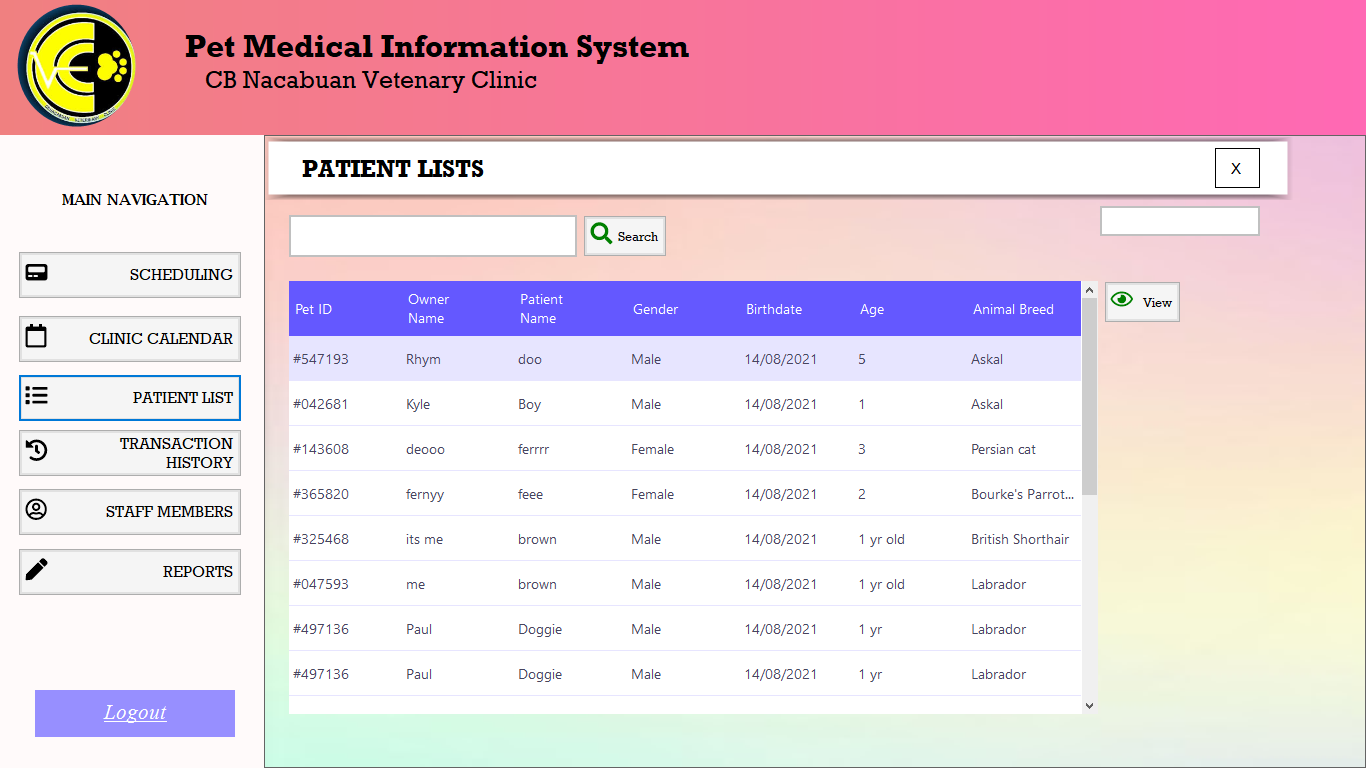The width and height of the screenshot is (1366, 768).
Task: Click the green magnifier Search button
Action: 625,236
